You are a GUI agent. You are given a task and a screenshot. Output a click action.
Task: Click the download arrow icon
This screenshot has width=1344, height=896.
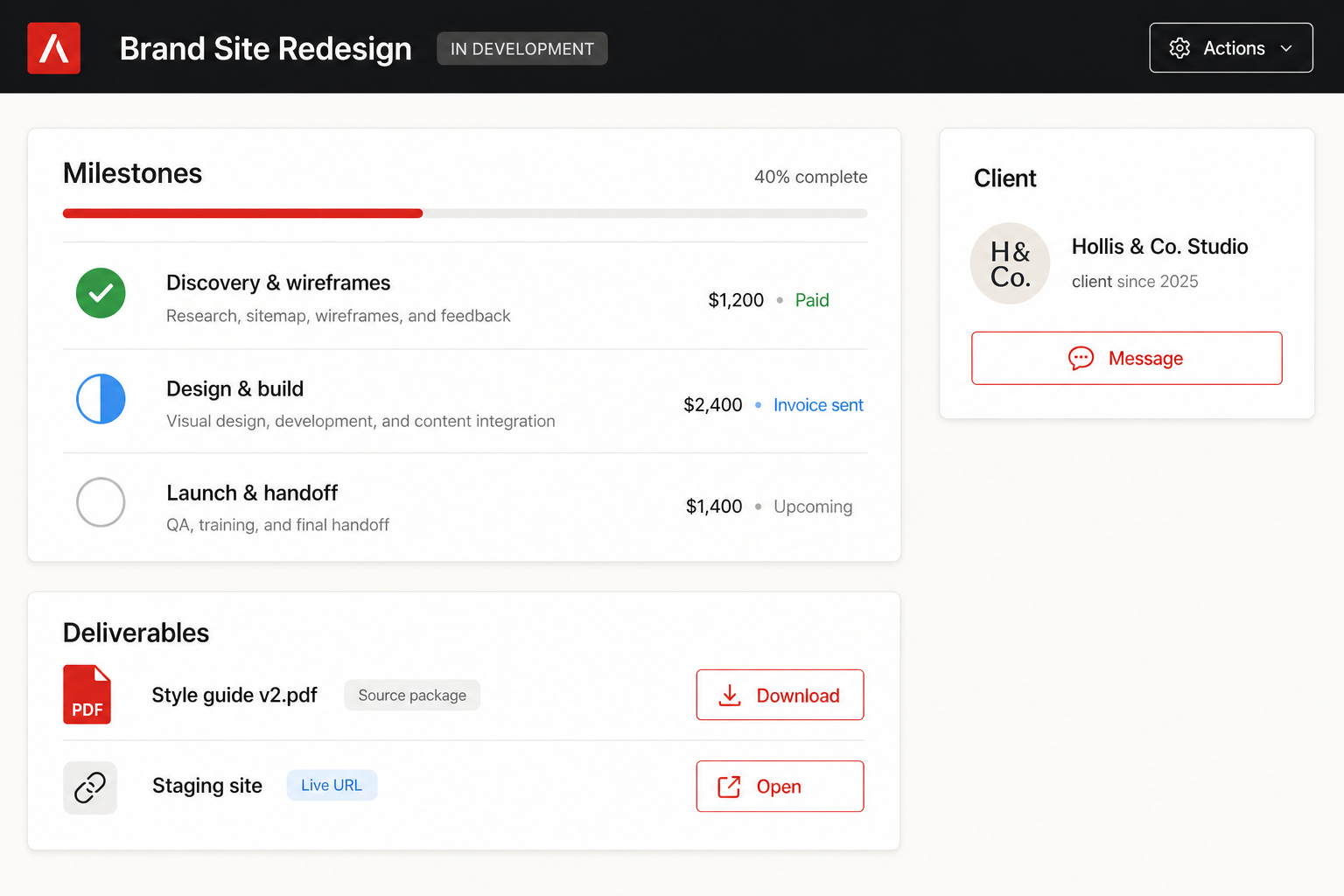pyautogui.click(x=730, y=696)
